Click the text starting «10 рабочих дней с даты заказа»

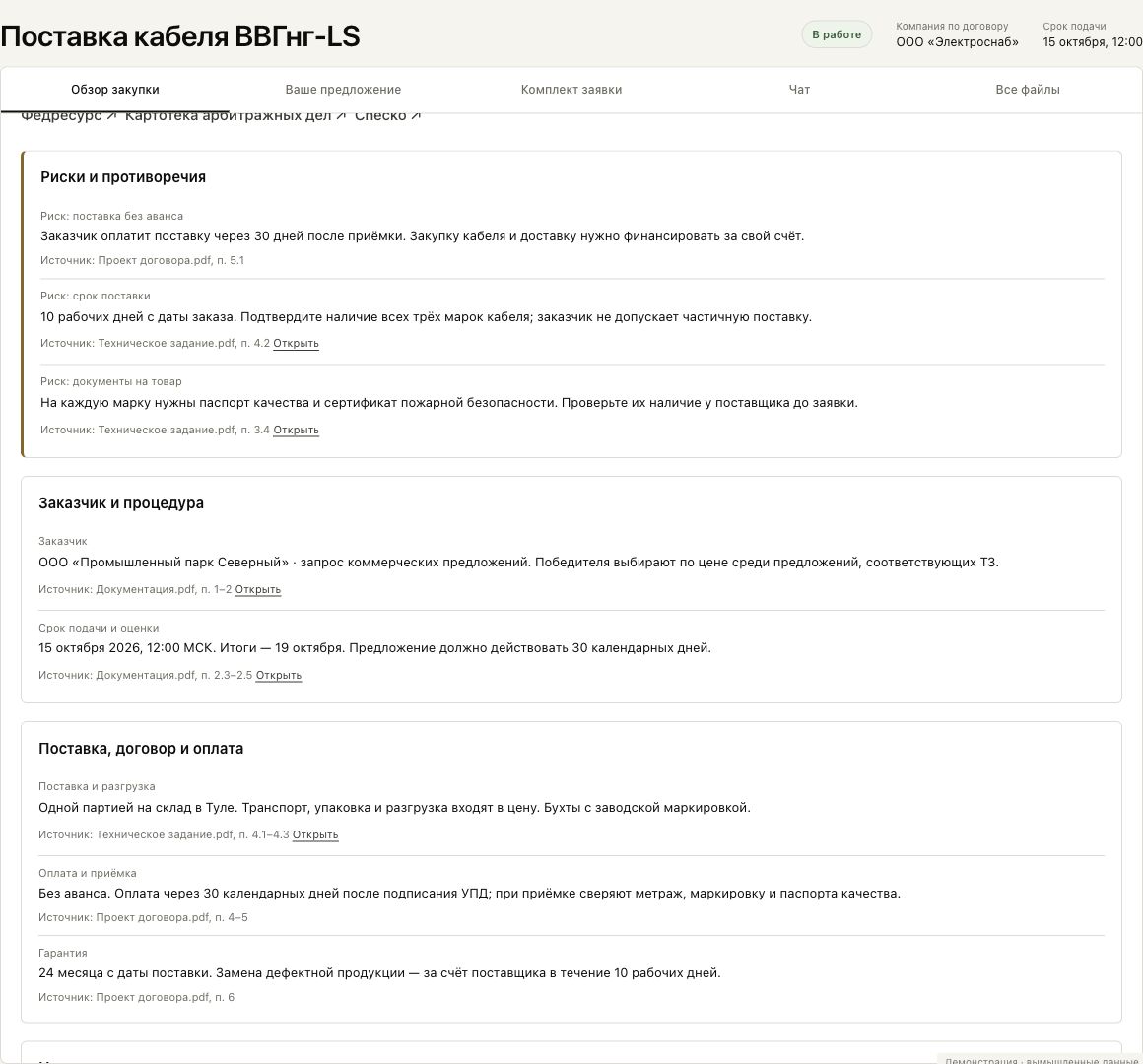click(x=426, y=317)
